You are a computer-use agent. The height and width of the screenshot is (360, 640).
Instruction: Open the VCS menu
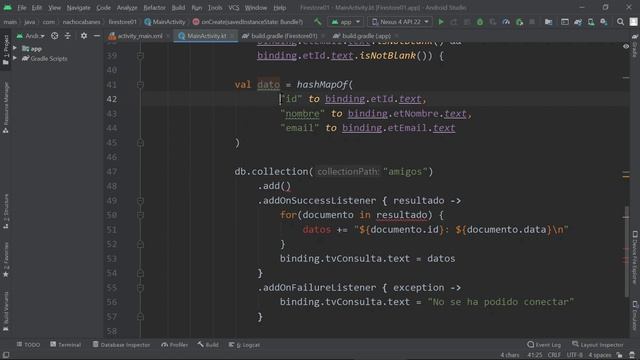[x=234, y=8]
